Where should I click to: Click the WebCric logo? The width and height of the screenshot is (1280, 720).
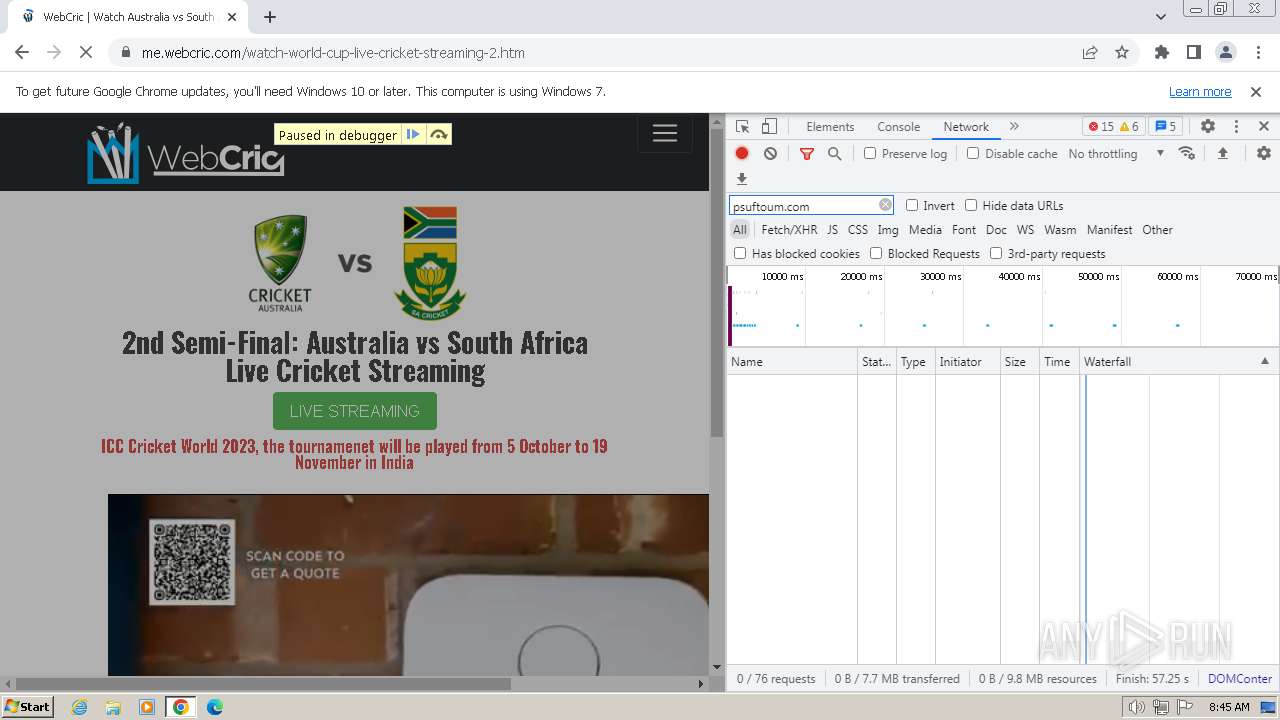click(x=186, y=153)
